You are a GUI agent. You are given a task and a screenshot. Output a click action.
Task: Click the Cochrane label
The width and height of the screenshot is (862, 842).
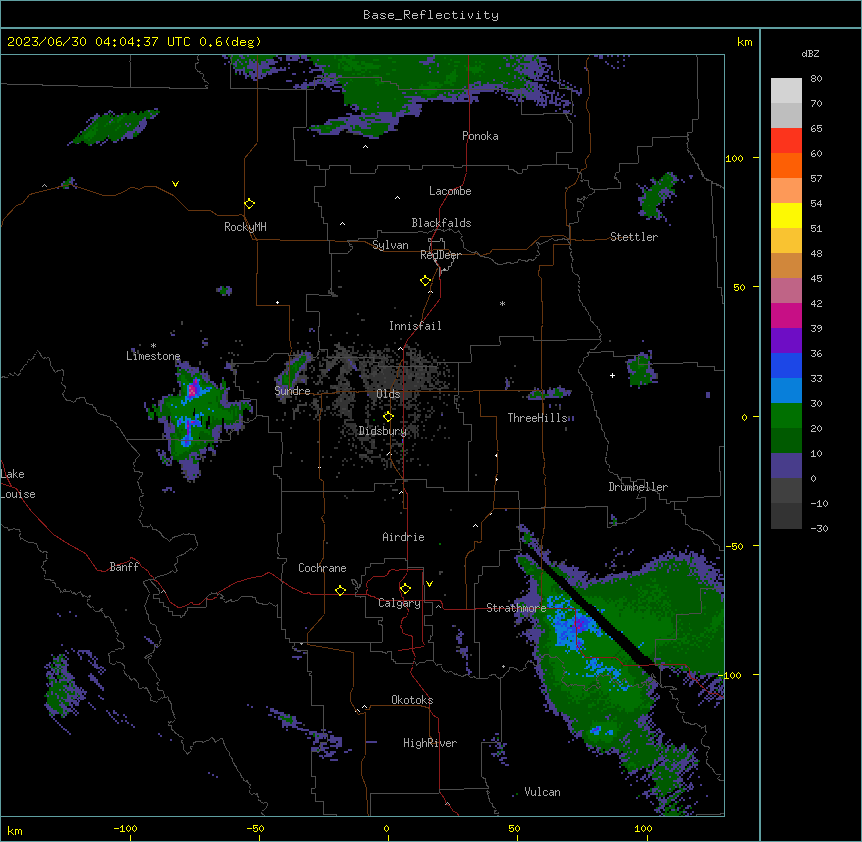coord(322,568)
